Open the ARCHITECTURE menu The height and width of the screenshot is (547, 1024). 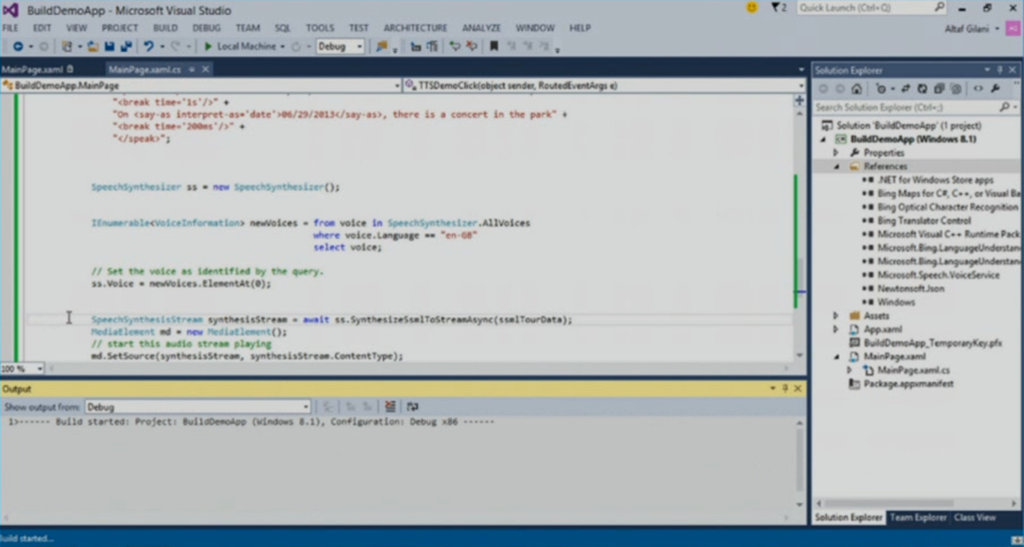click(x=415, y=28)
